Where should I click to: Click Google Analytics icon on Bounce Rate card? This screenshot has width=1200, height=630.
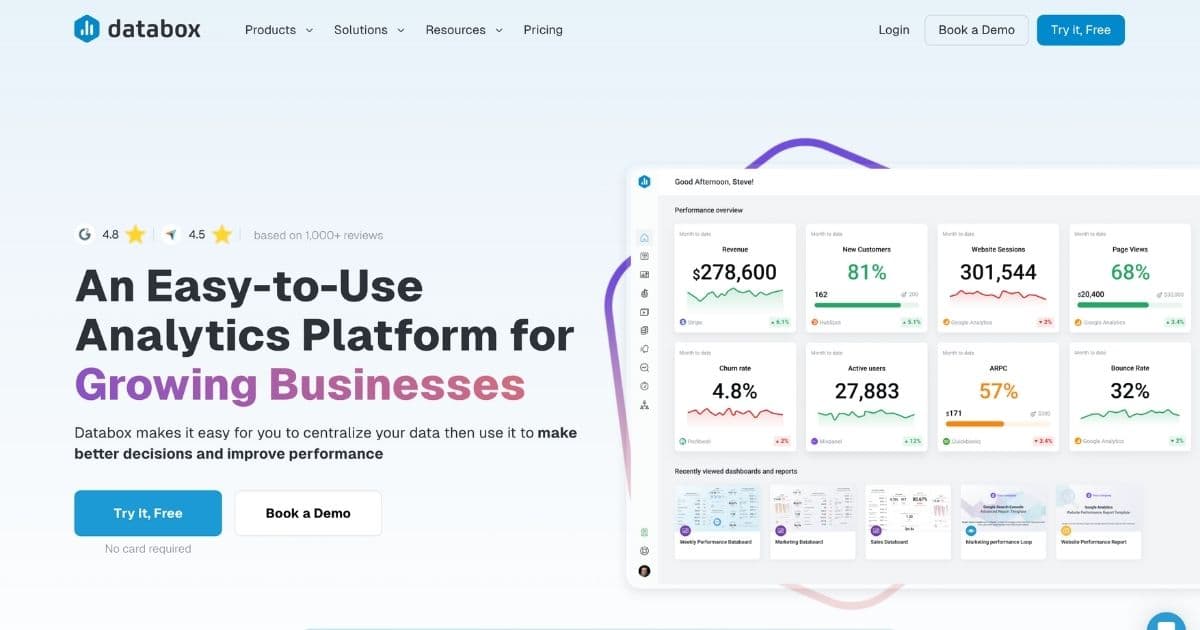pyautogui.click(x=1078, y=441)
